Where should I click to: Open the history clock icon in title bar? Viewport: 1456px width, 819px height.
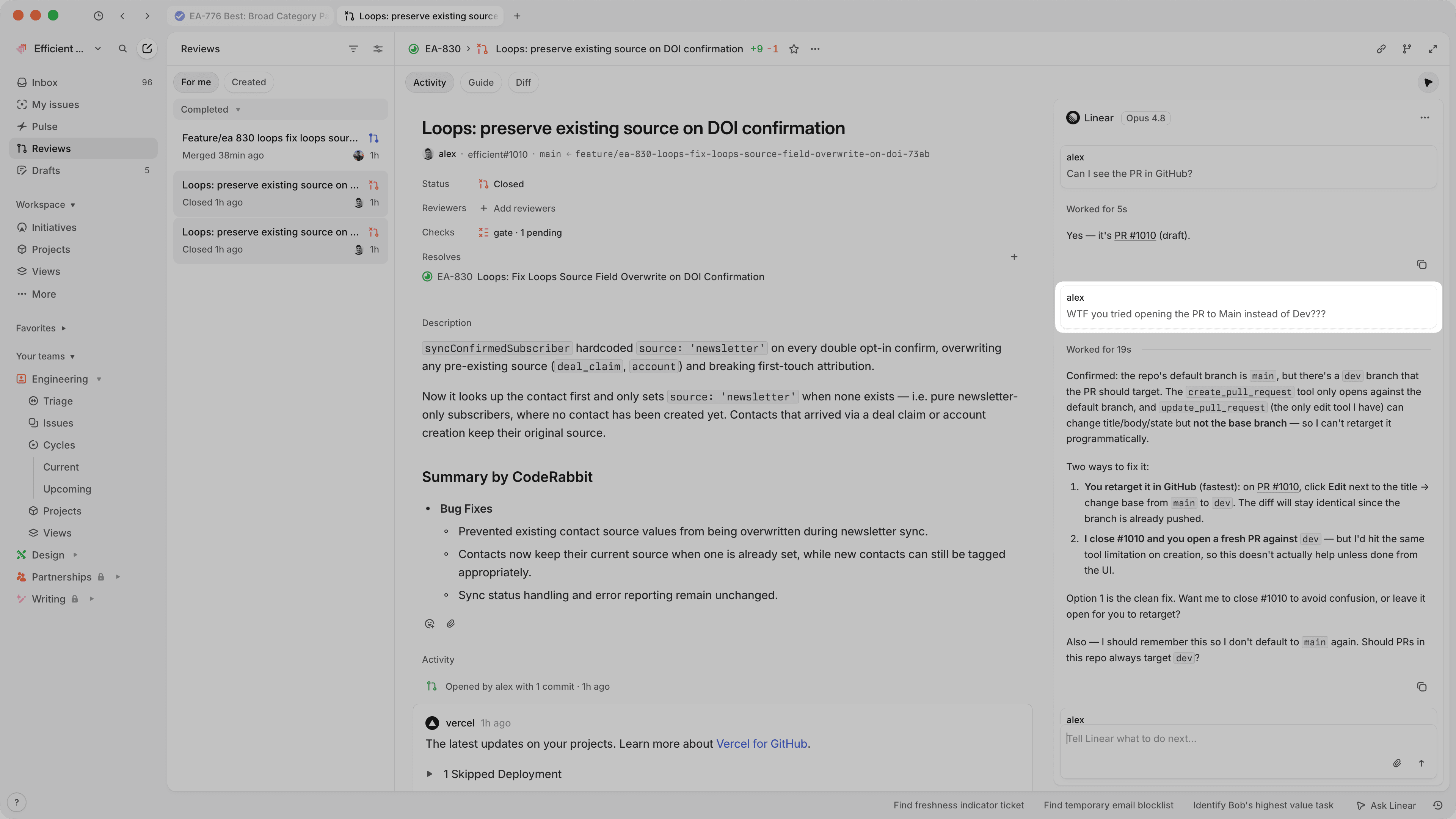(98, 16)
